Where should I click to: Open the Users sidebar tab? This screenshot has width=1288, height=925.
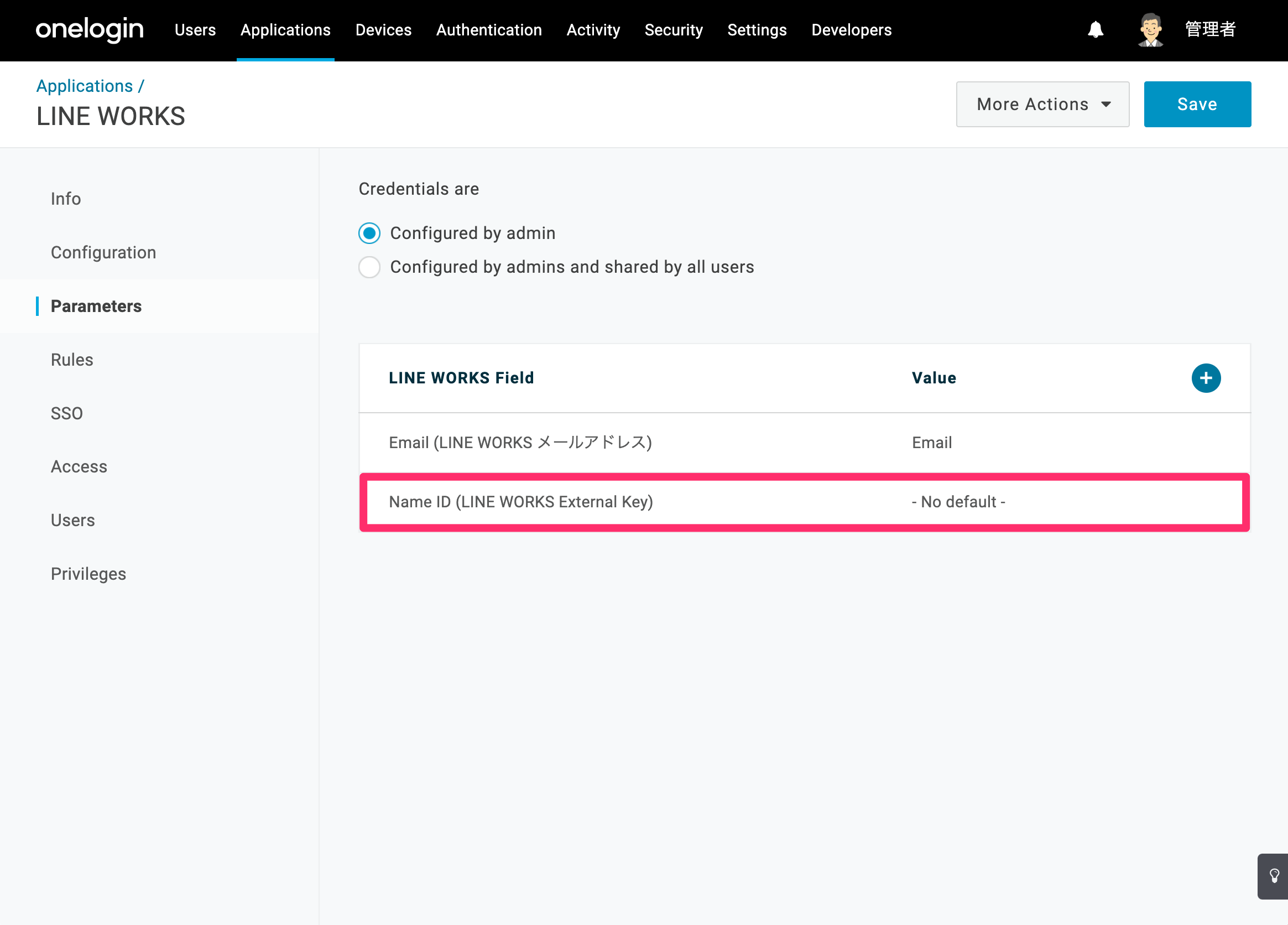coord(72,521)
